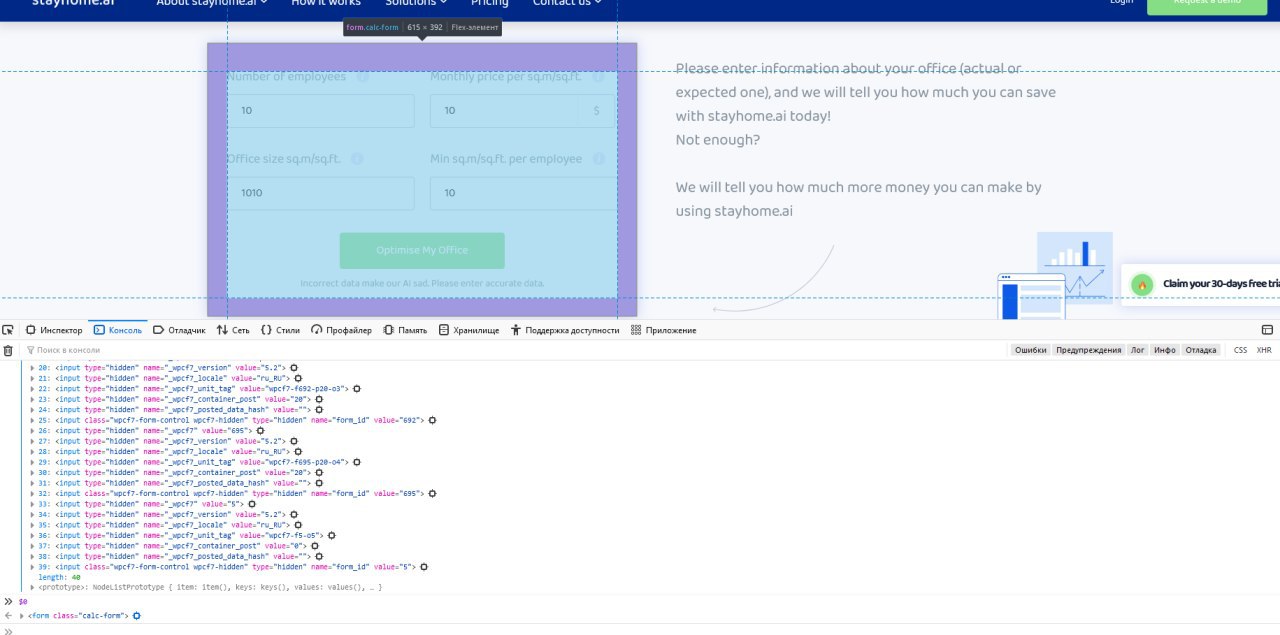Open the Поддержка доступности accessibility tab
The width and height of the screenshot is (1280, 635).
(565, 330)
